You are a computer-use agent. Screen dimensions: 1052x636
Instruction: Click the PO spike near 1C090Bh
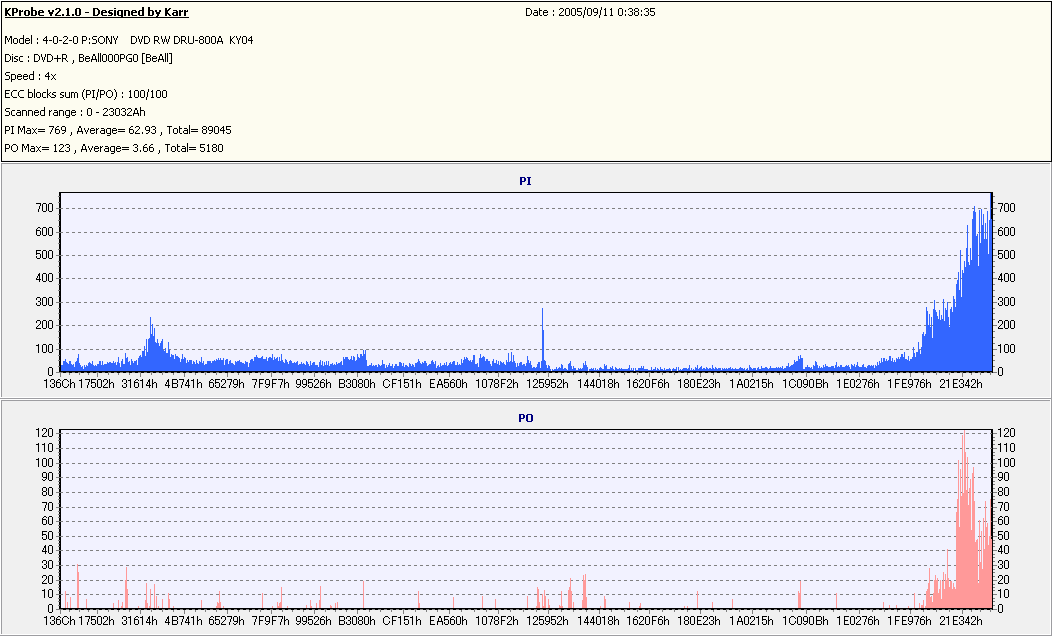click(x=800, y=594)
